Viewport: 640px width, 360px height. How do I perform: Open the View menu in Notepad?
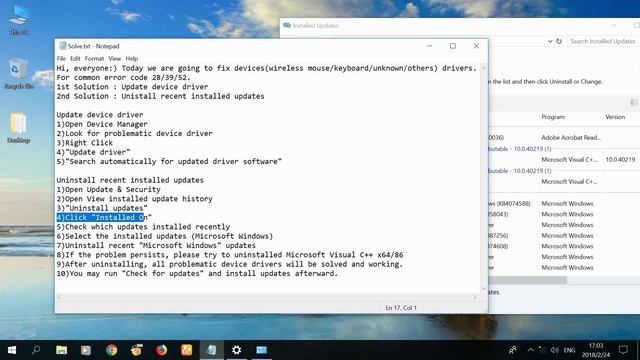coord(115,58)
